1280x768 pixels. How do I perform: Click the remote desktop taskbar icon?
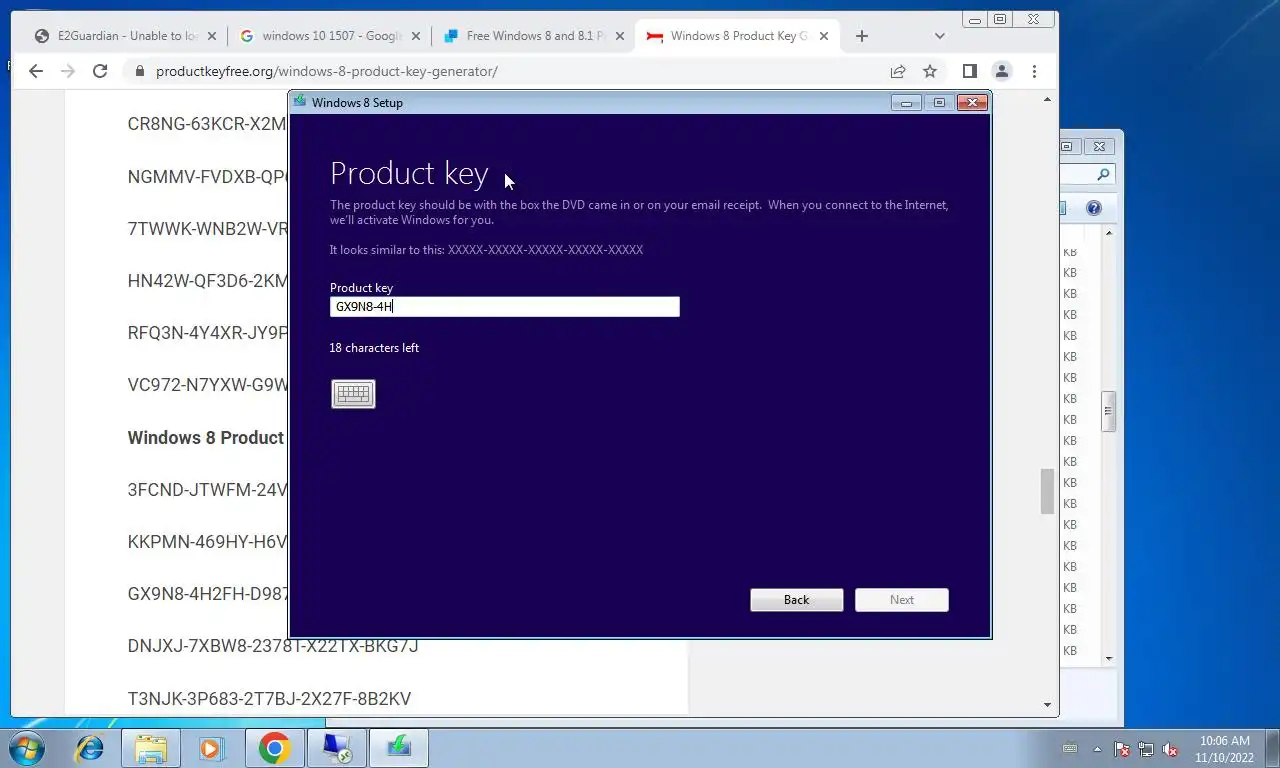pos(337,748)
